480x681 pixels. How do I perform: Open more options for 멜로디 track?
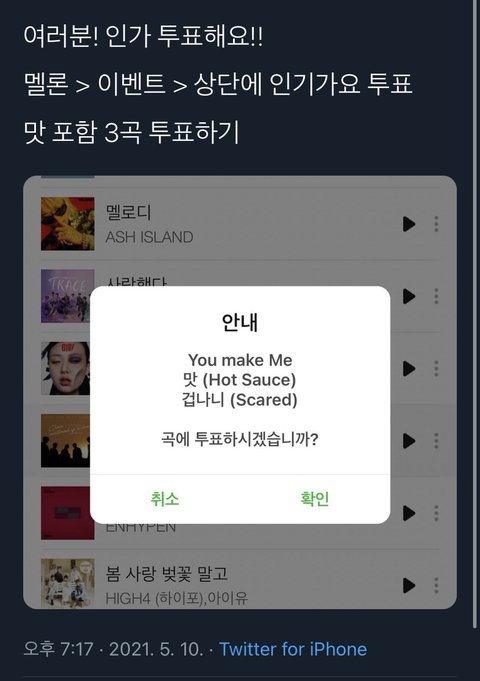436,224
